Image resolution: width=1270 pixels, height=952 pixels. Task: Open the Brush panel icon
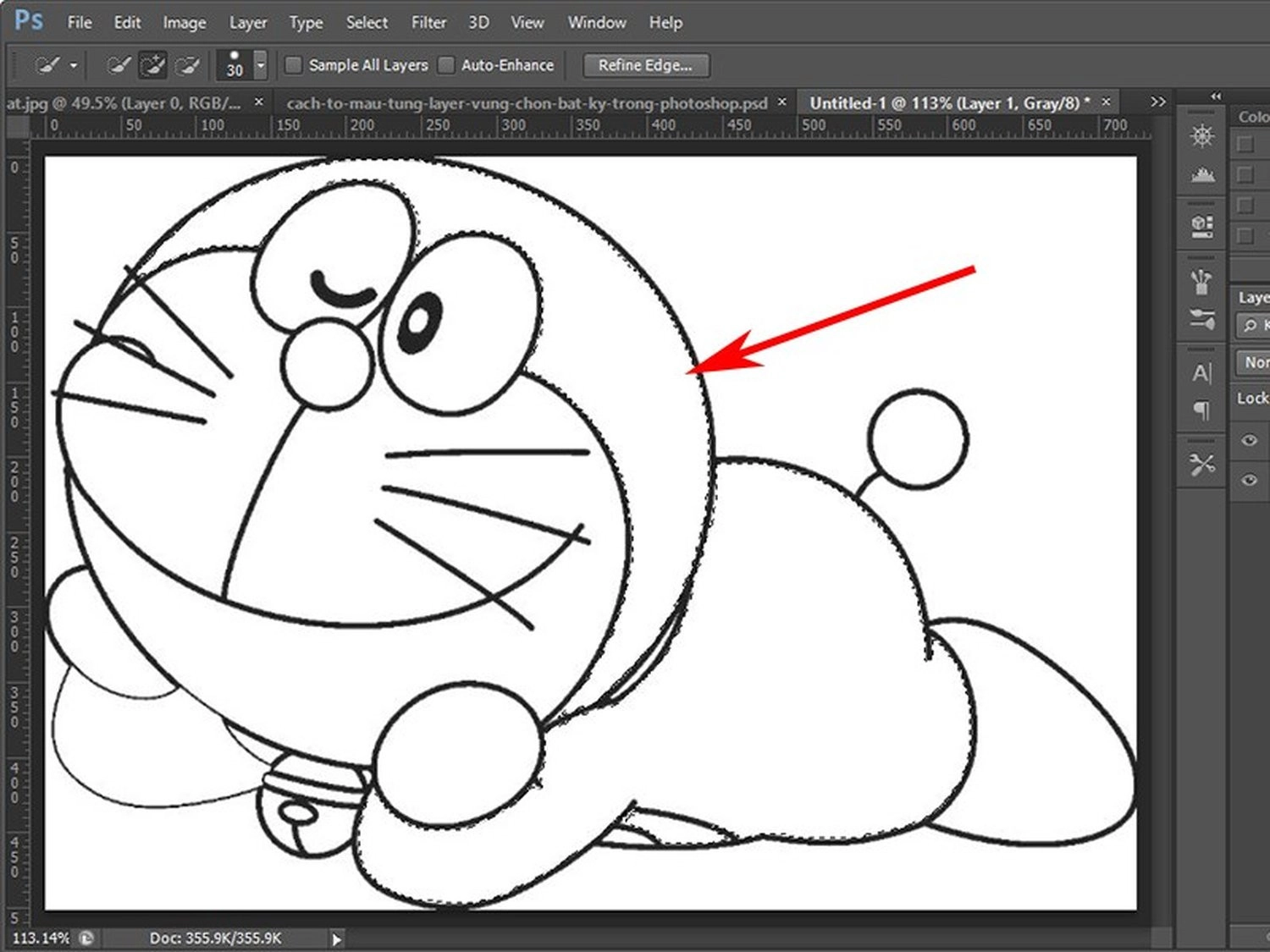(x=1201, y=319)
